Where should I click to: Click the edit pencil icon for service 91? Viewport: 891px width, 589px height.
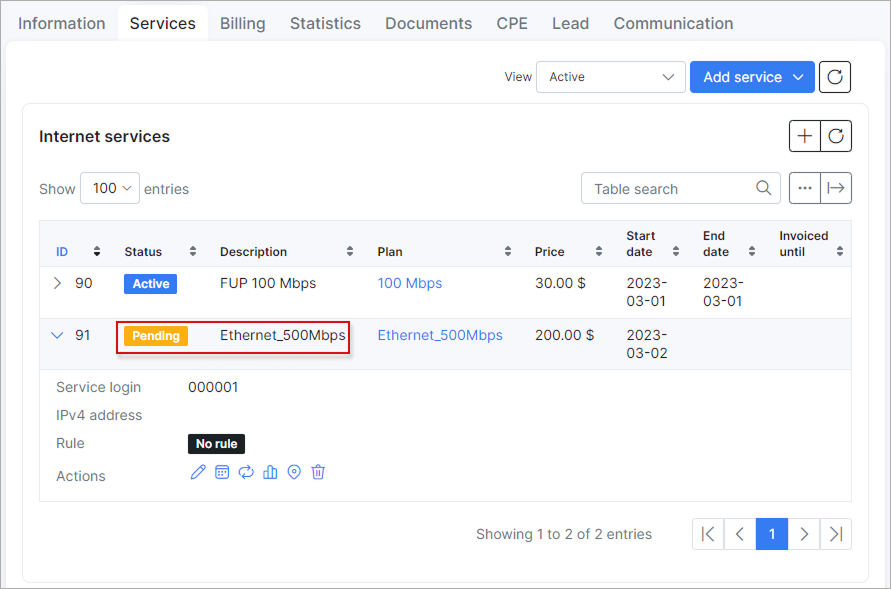pos(198,472)
